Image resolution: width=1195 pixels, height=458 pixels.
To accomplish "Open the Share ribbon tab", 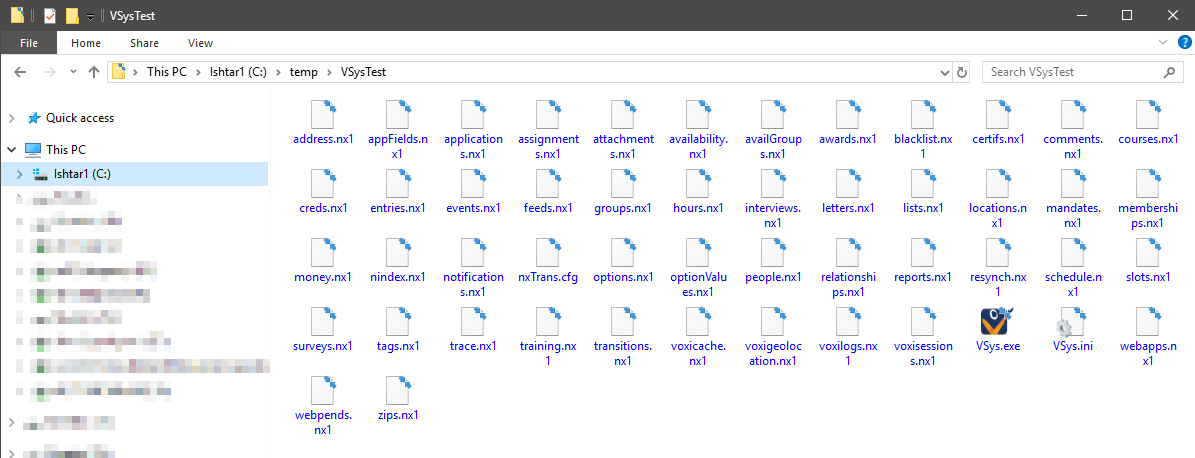I will tap(144, 43).
